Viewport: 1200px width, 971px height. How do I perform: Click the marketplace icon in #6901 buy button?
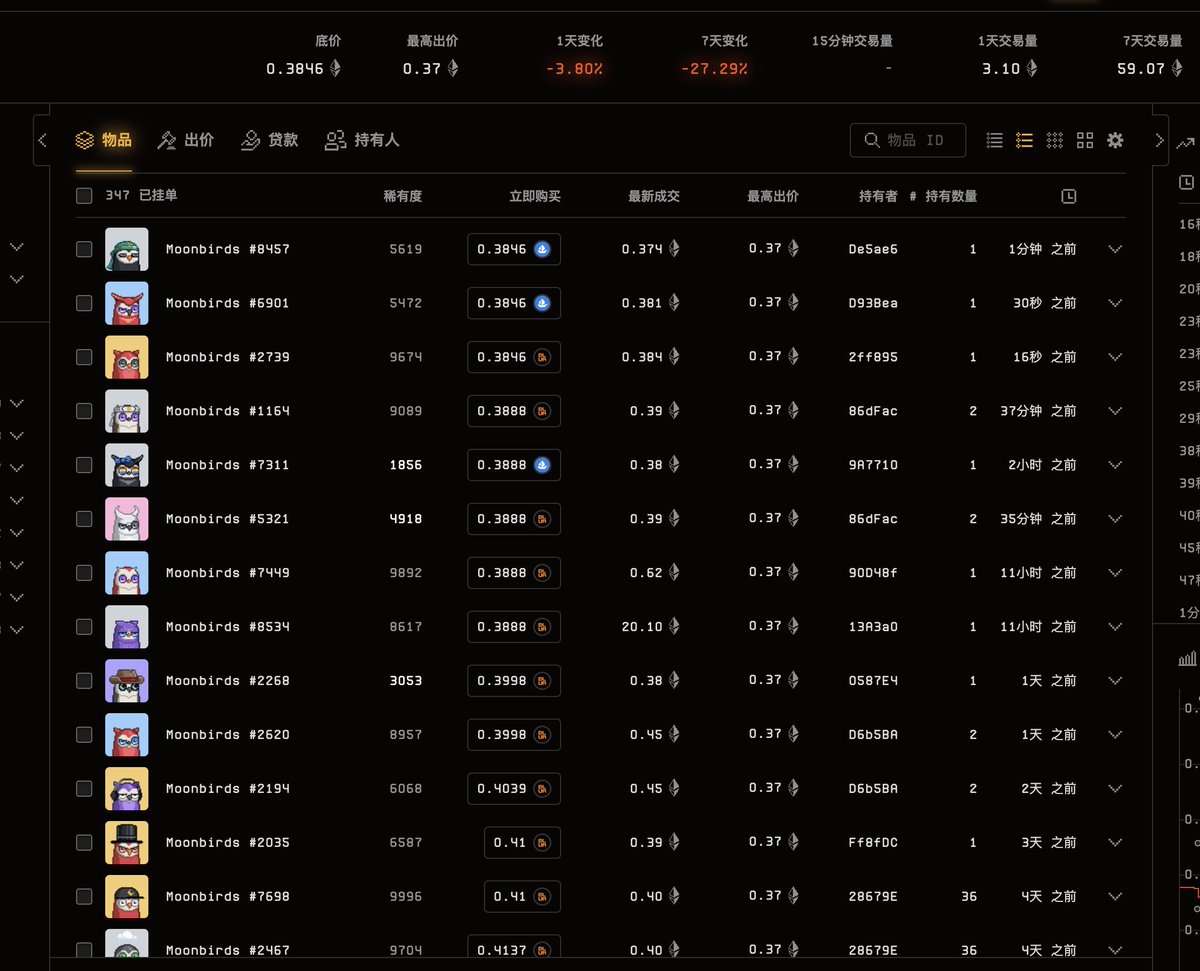543,303
